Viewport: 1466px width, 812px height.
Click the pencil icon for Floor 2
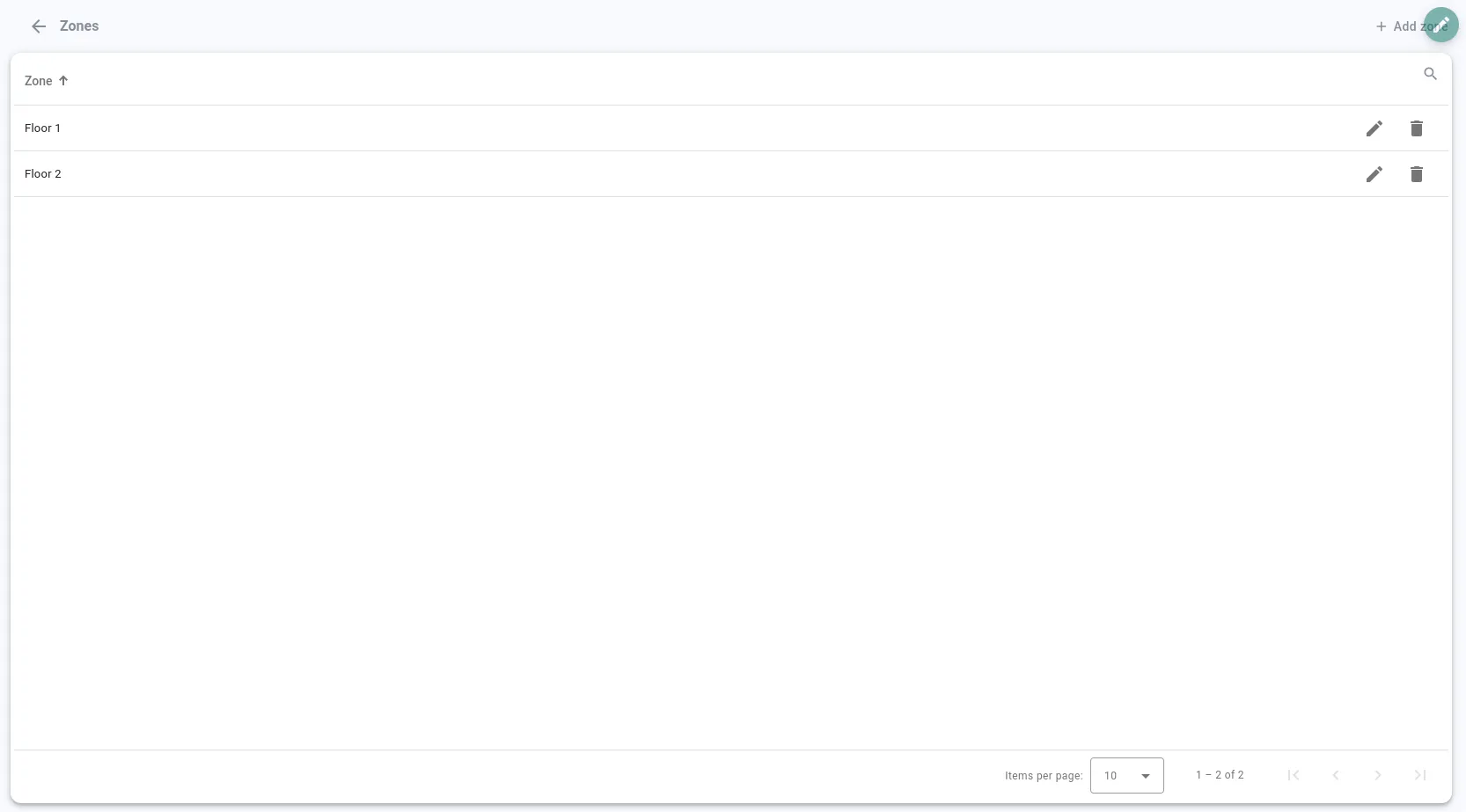[1374, 174]
